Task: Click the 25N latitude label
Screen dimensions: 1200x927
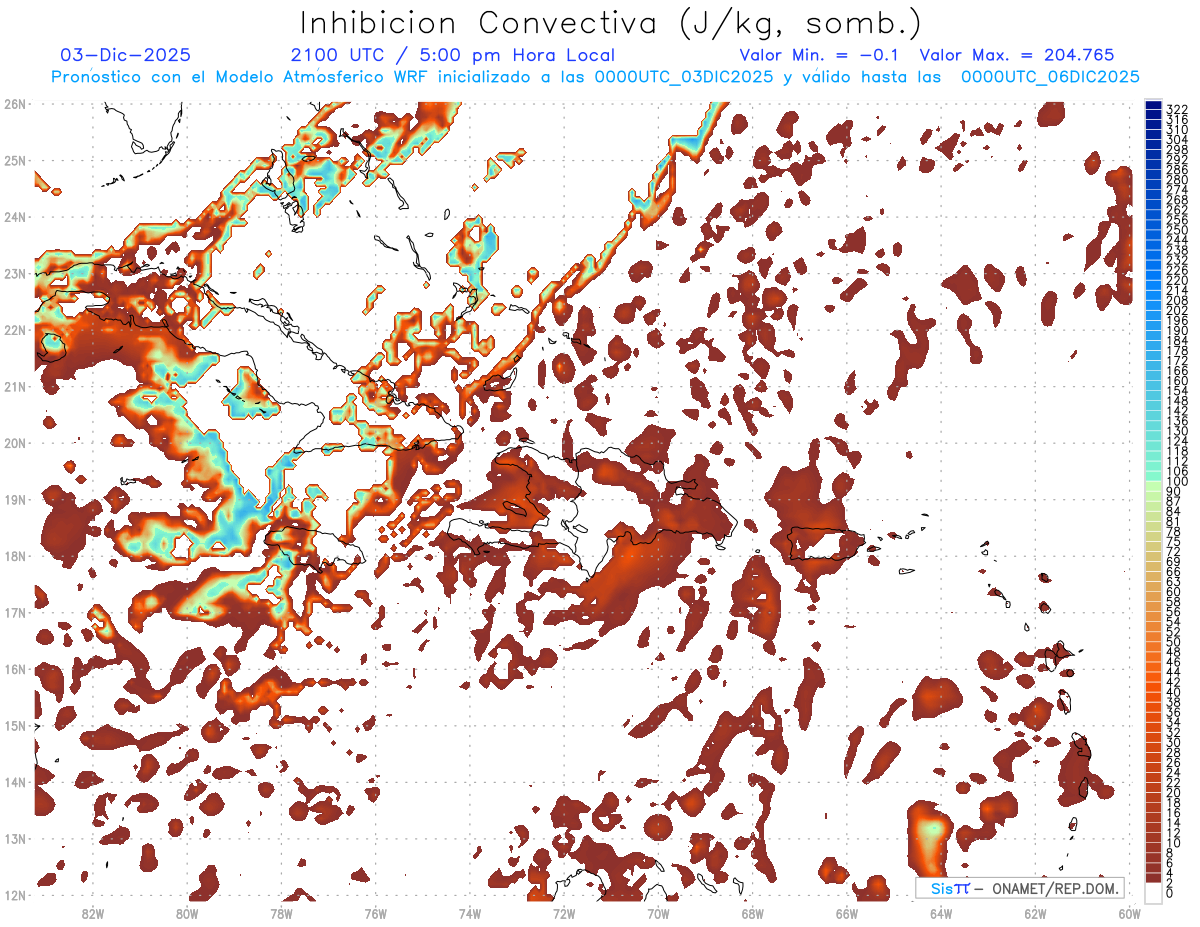Action: (15, 160)
